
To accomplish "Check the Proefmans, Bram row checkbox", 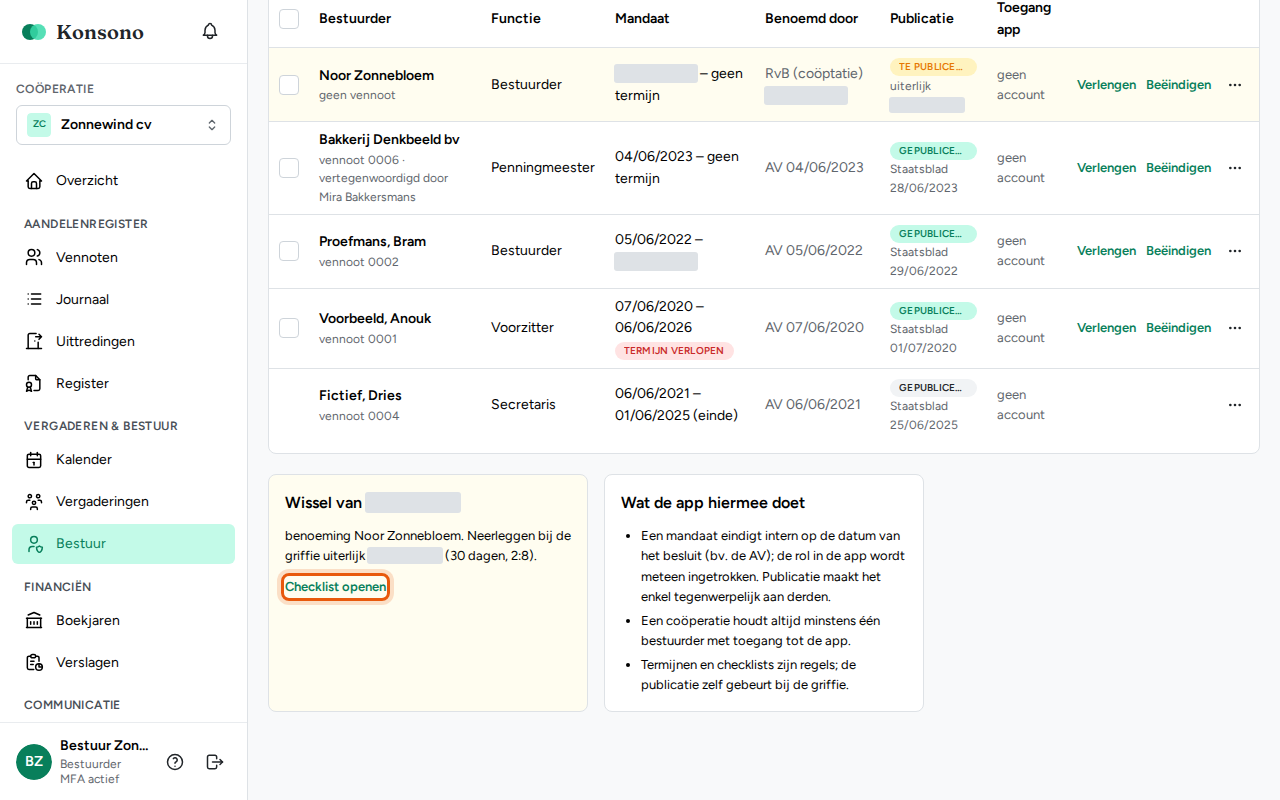I will 289,251.
